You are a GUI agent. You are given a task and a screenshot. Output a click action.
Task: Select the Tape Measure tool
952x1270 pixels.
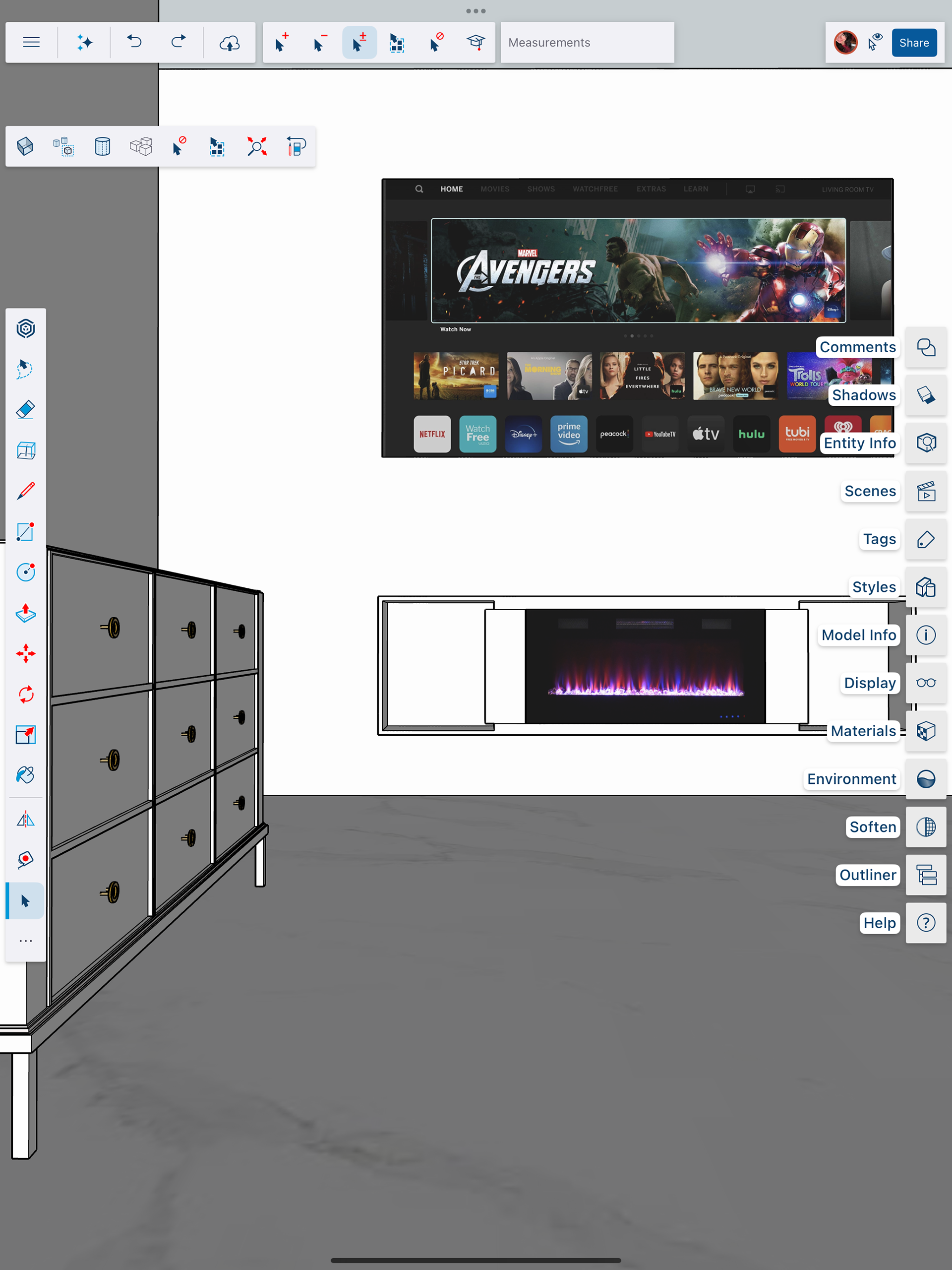click(26, 860)
